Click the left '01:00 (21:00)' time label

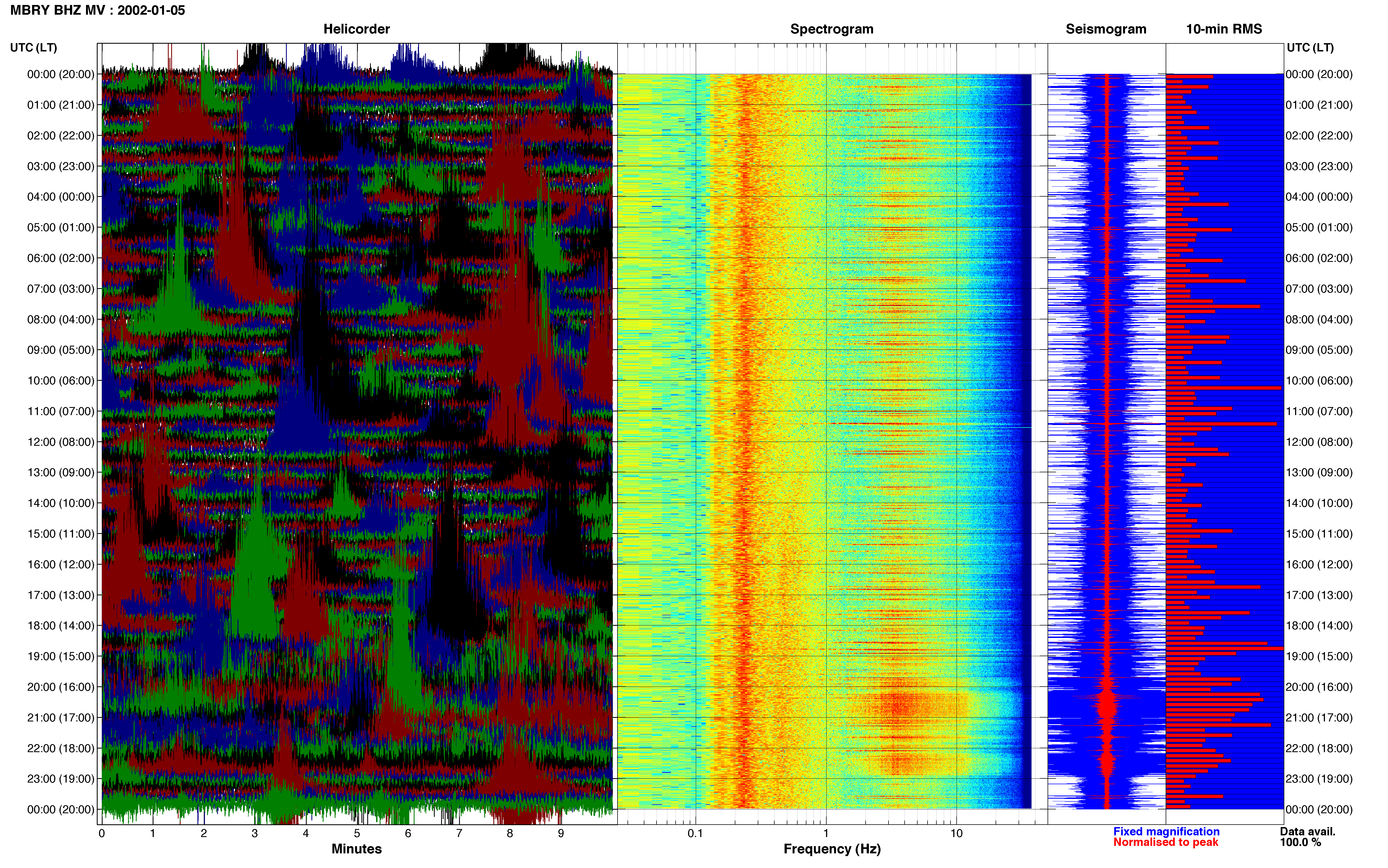click(x=61, y=105)
